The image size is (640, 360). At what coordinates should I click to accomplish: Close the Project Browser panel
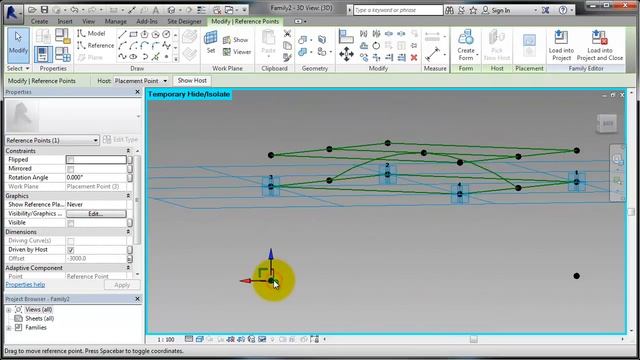click(137, 299)
